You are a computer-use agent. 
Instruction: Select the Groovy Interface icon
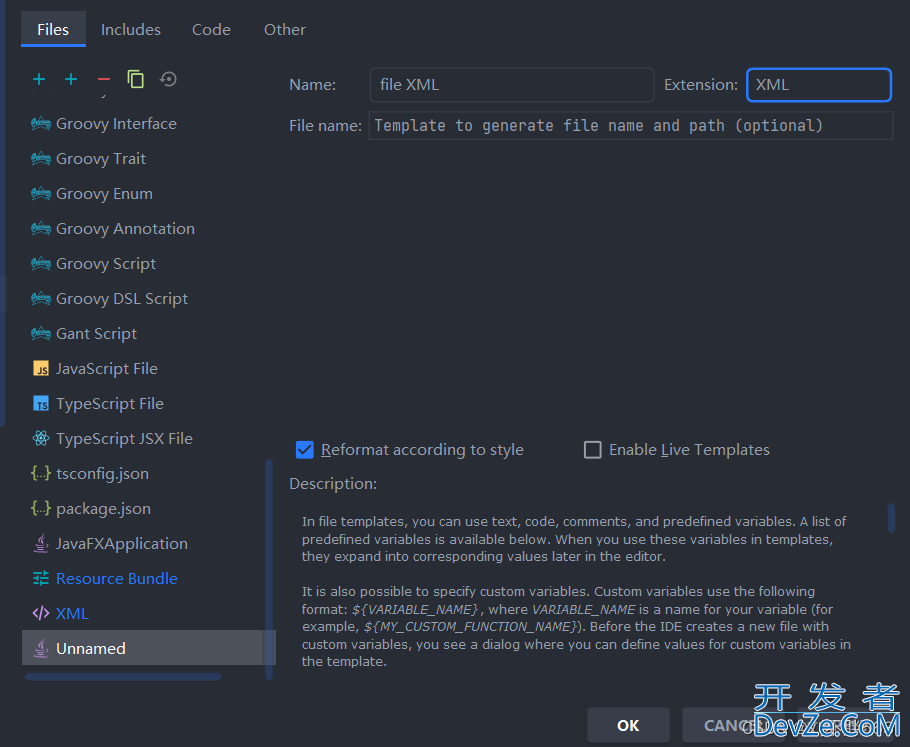pos(41,124)
